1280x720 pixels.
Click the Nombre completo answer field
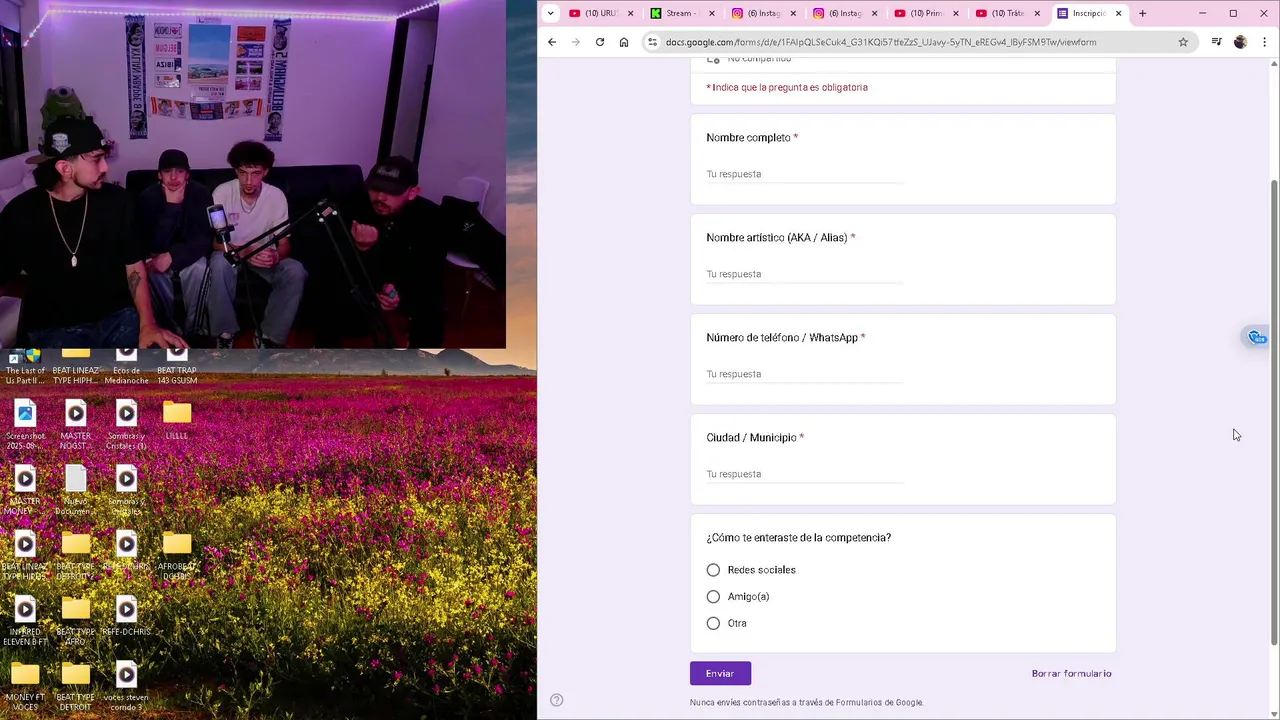tap(804, 174)
